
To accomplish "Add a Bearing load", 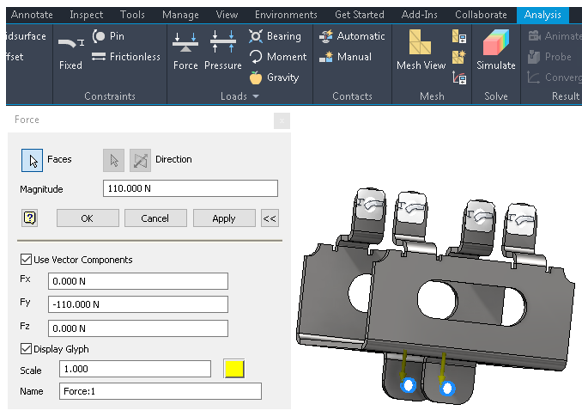I will tap(275, 36).
